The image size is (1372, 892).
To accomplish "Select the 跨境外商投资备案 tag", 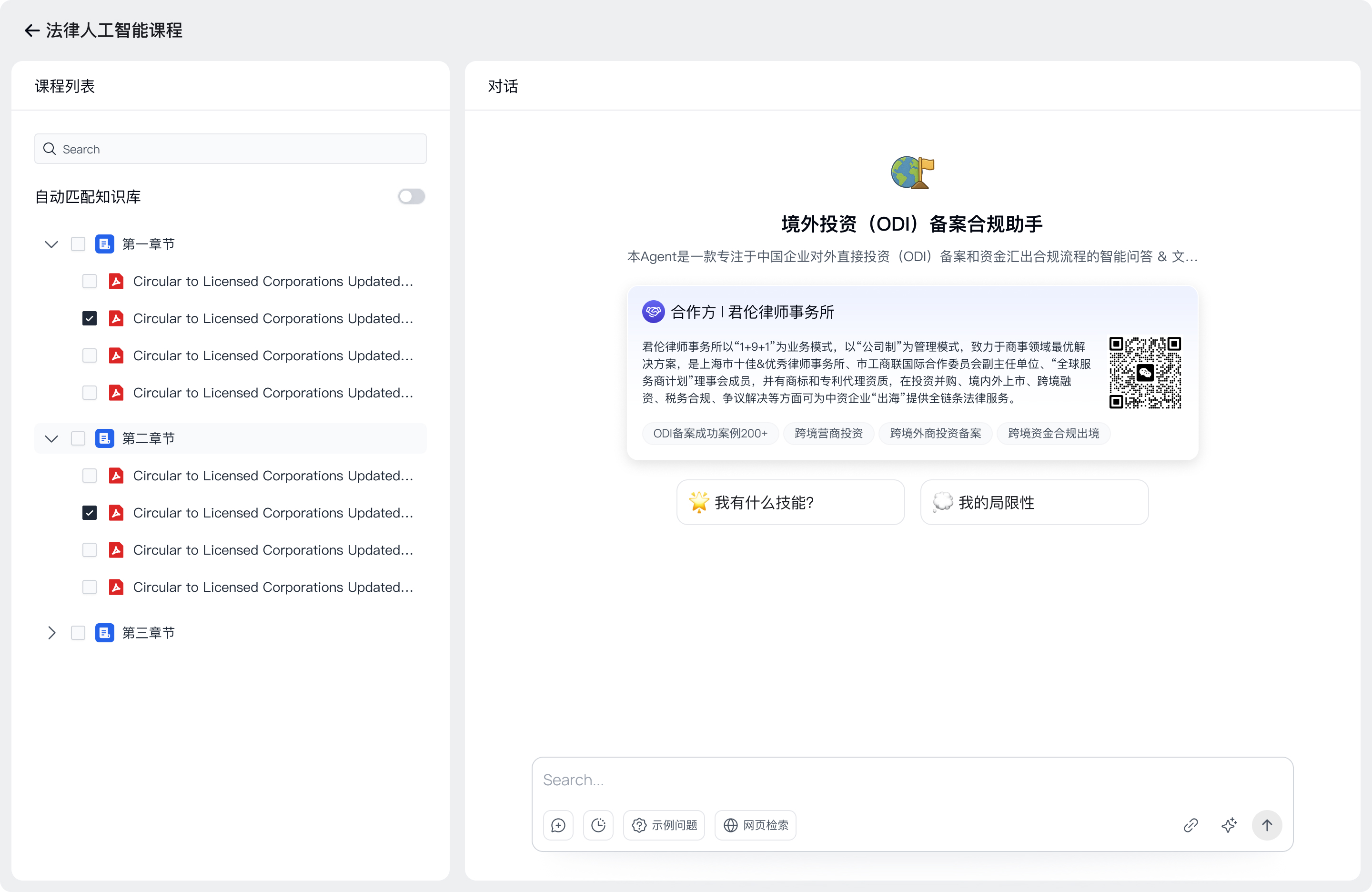I will click(x=935, y=433).
